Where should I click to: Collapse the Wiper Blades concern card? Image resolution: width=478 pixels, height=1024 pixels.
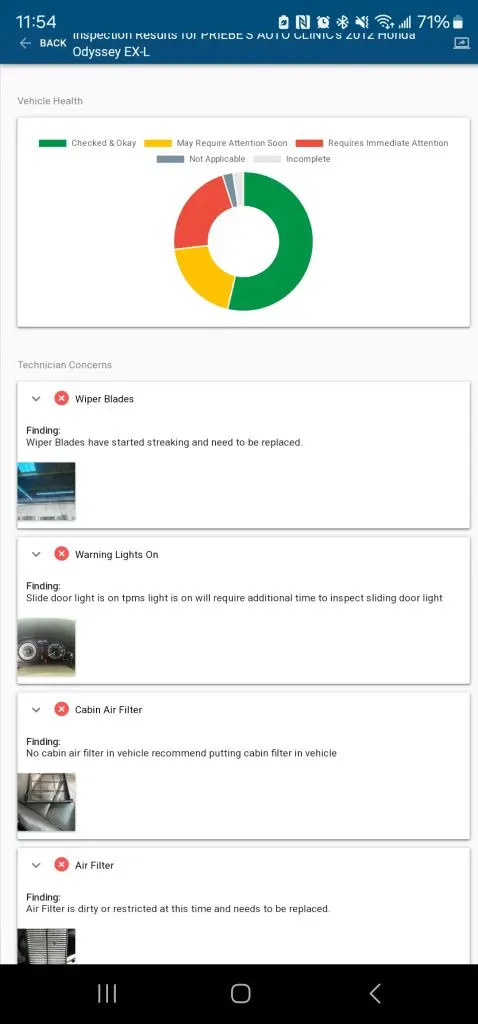point(36,398)
